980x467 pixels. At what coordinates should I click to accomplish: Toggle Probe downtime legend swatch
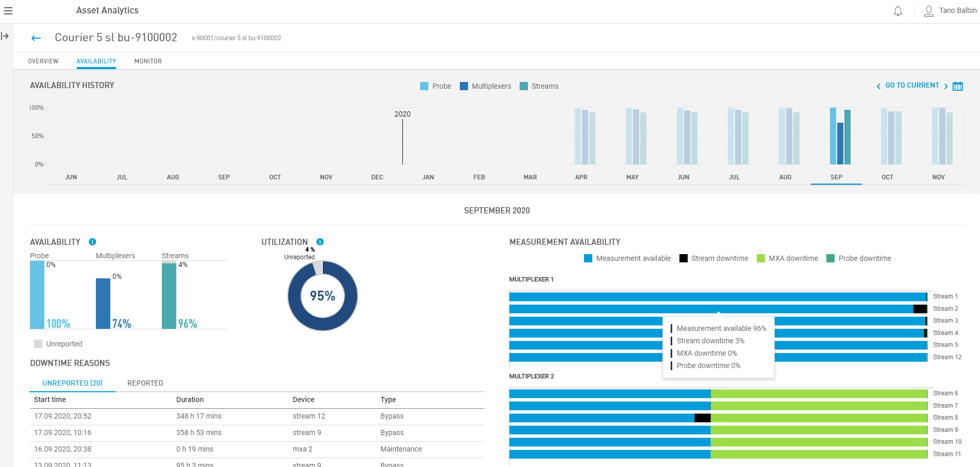pyautogui.click(x=830, y=258)
